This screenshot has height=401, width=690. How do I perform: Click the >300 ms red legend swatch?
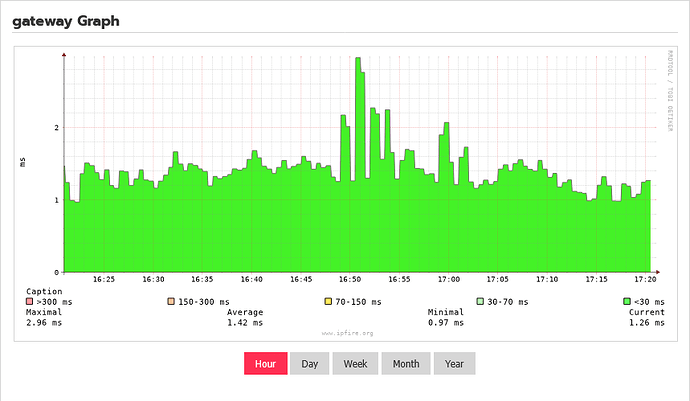(29, 302)
